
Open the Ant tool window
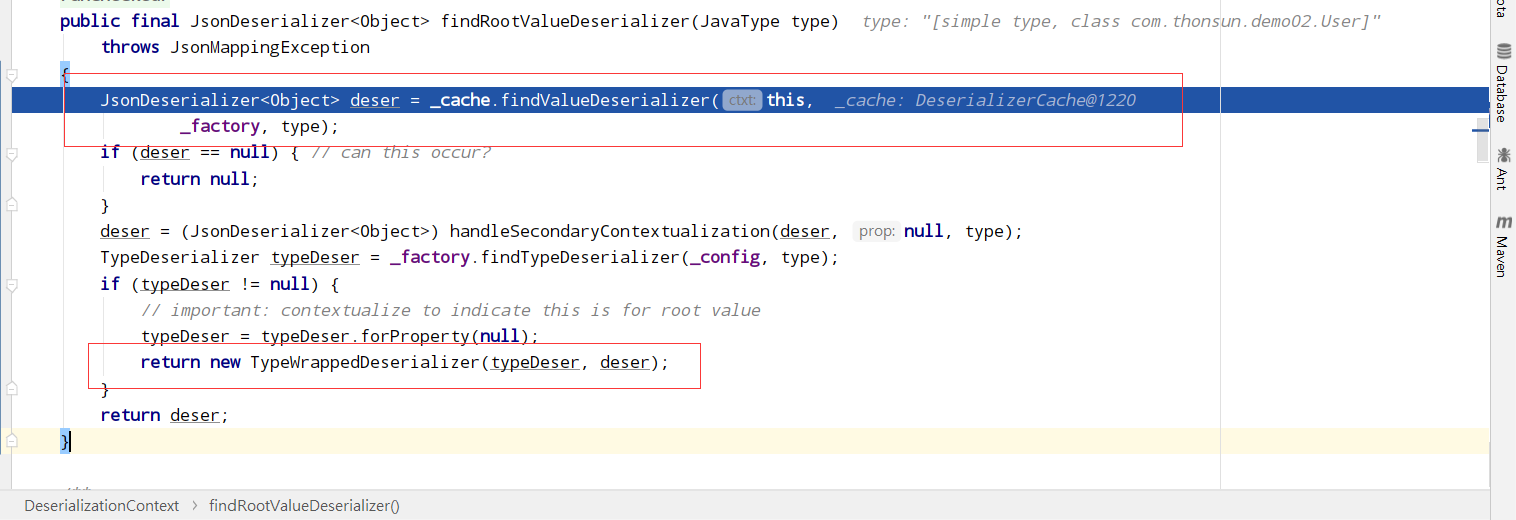coord(1502,168)
